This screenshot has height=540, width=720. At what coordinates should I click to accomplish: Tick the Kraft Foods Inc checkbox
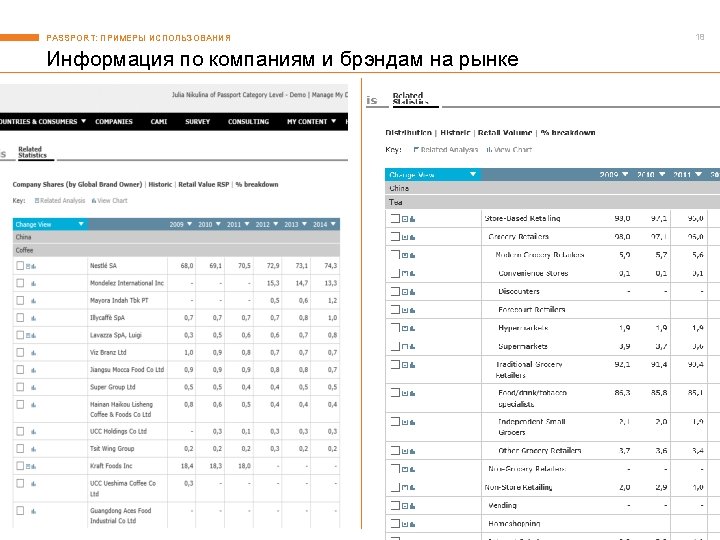[20, 466]
